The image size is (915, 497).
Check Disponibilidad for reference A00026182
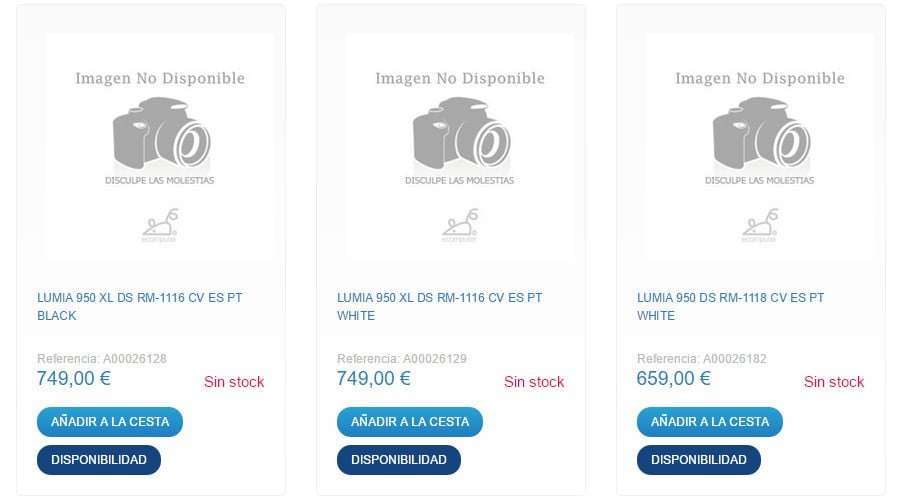coord(699,460)
